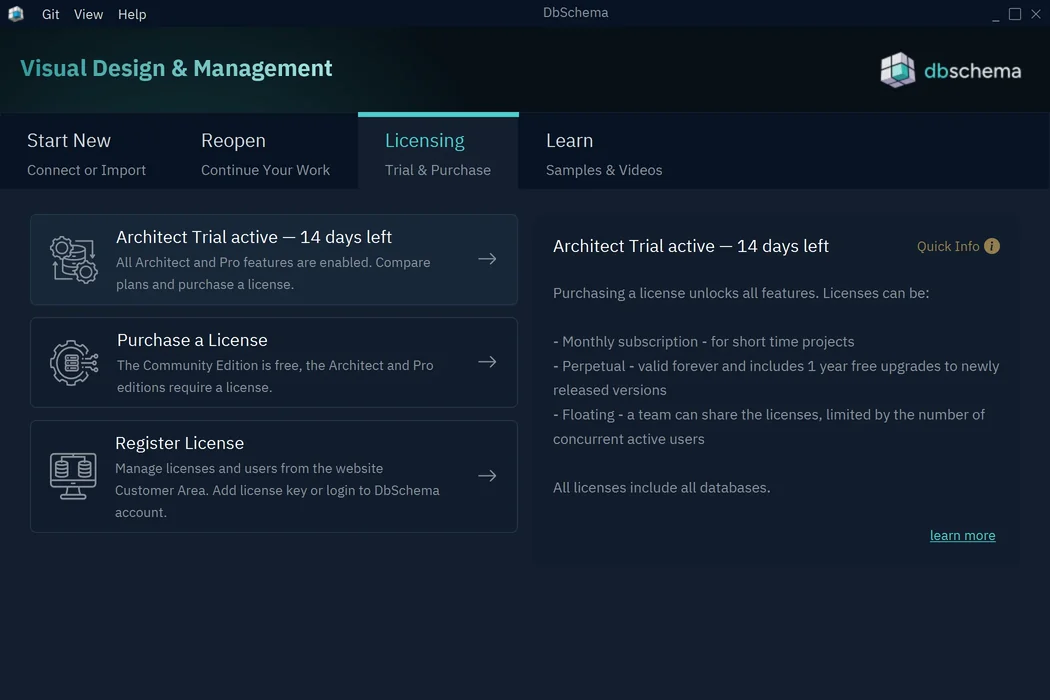
Task: Click arrow on Purchase a License card
Action: [x=488, y=362]
